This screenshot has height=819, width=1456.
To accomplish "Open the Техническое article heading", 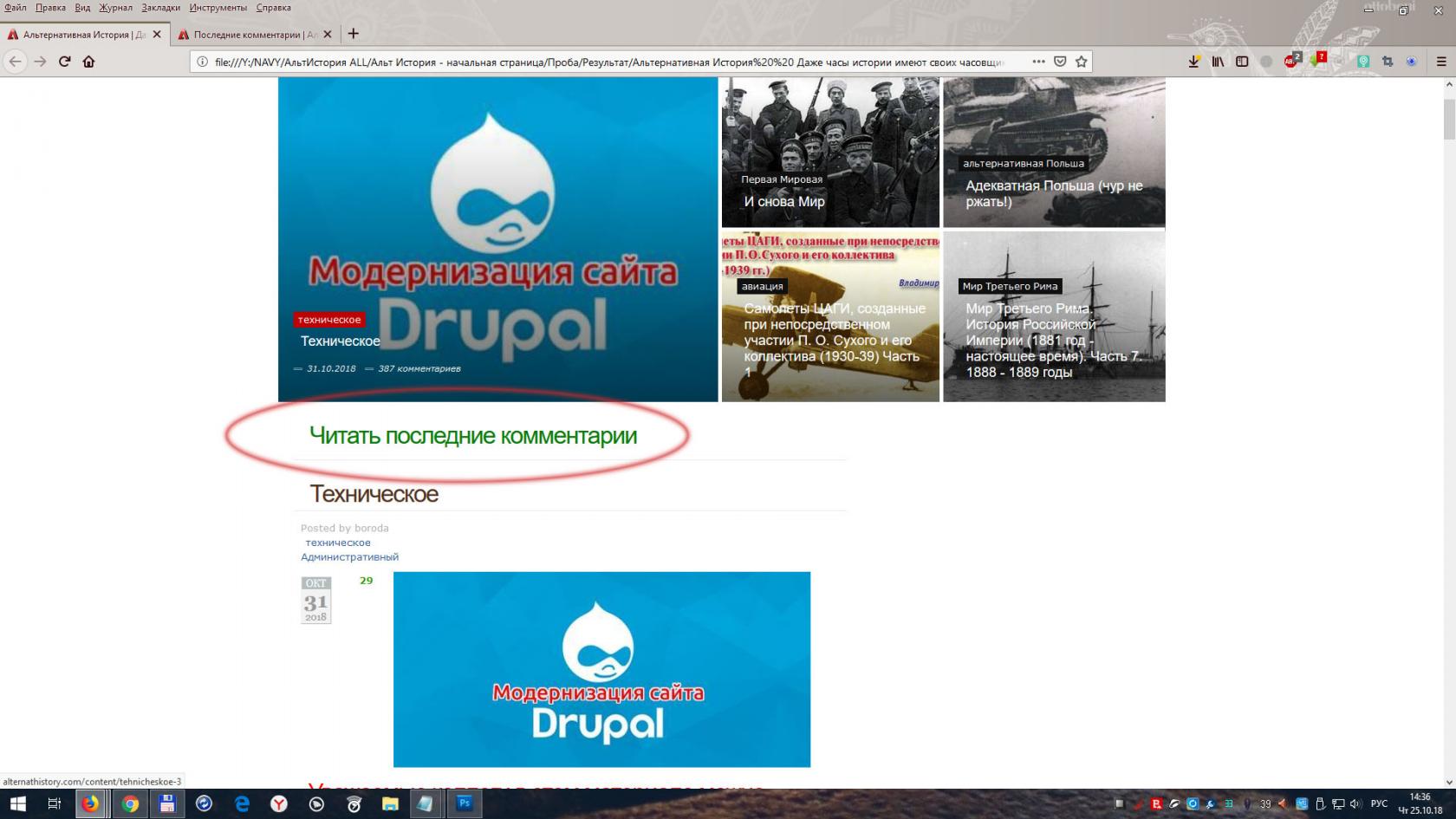I will [374, 494].
